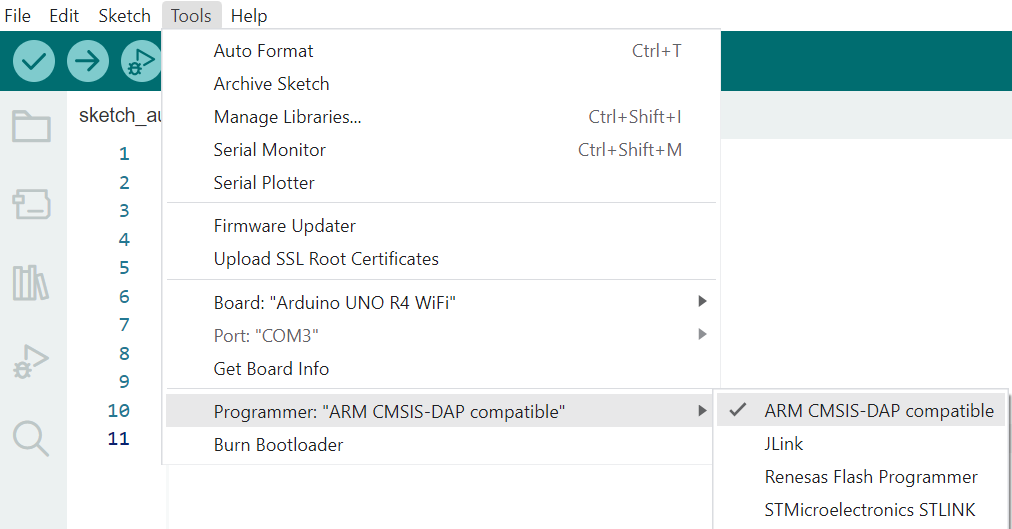
Task: Open the Sketch menu
Action: 124,15
